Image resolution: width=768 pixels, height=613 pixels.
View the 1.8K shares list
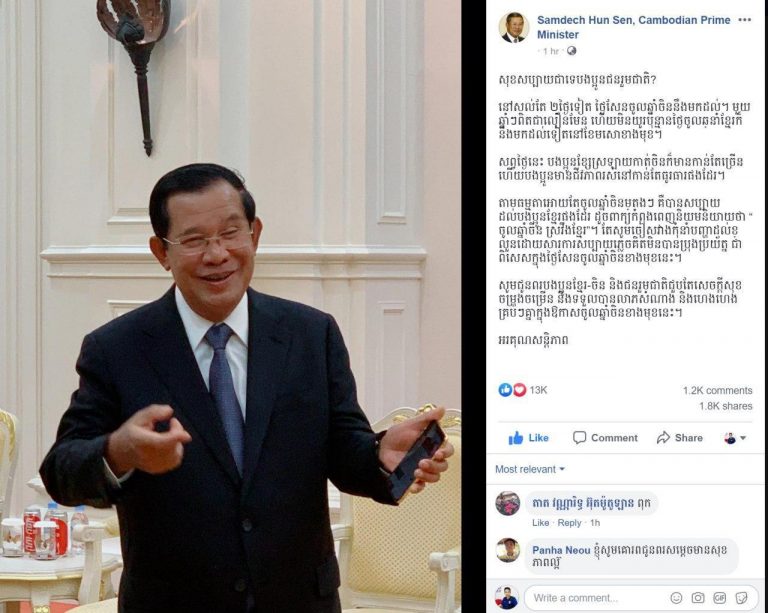pyautogui.click(x=725, y=406)
